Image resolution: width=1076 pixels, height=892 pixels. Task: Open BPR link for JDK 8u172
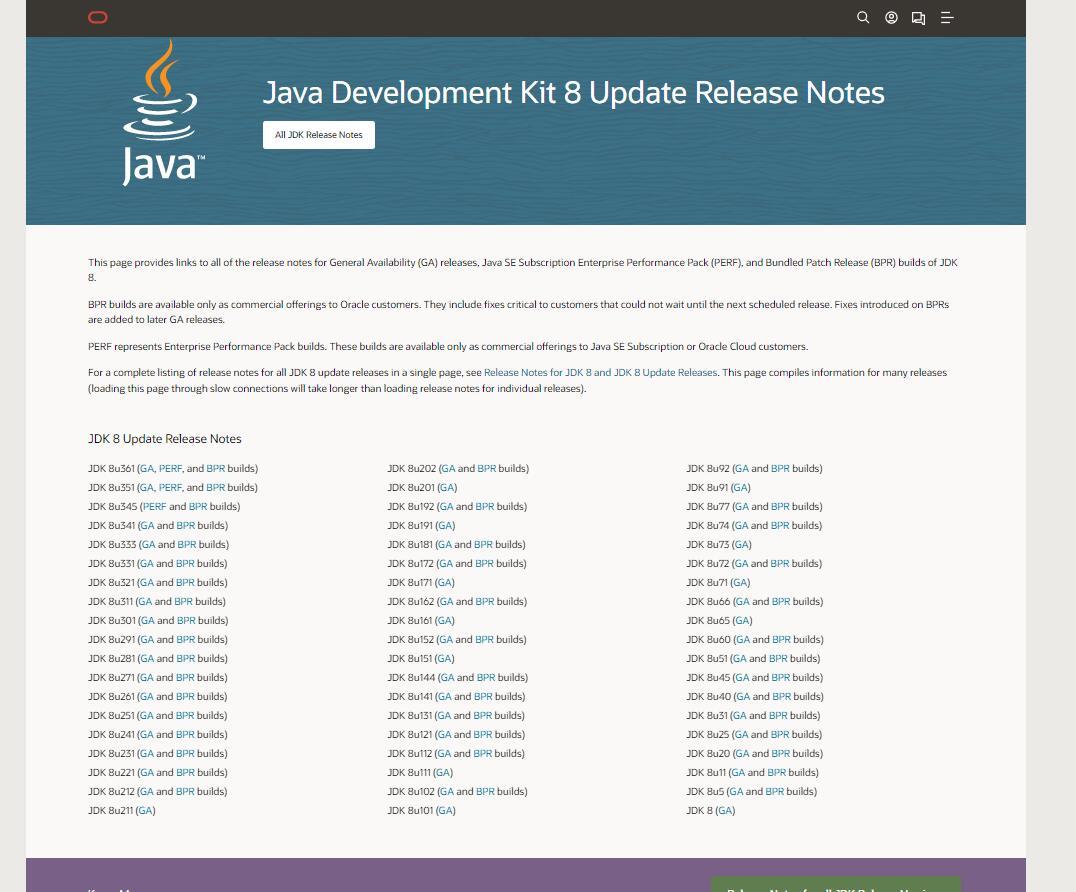484,564
